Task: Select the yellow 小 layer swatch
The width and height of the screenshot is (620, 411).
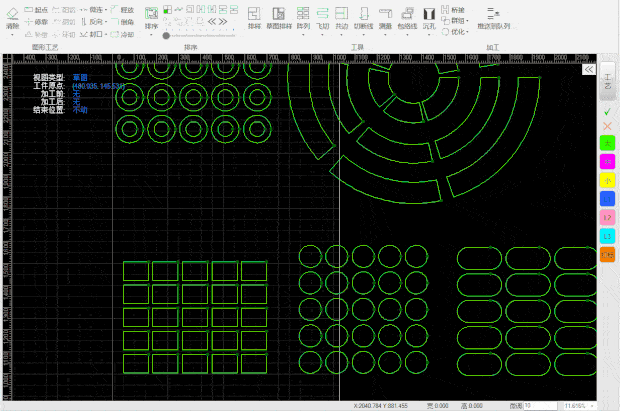Action: coord(607,180)
